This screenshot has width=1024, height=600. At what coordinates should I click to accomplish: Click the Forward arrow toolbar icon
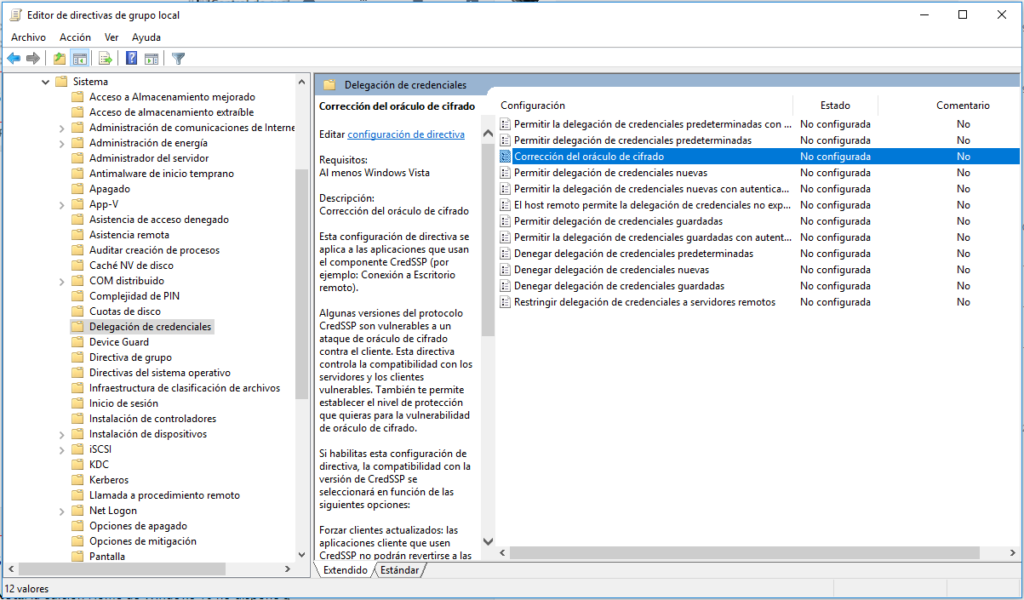coord(33,59)
